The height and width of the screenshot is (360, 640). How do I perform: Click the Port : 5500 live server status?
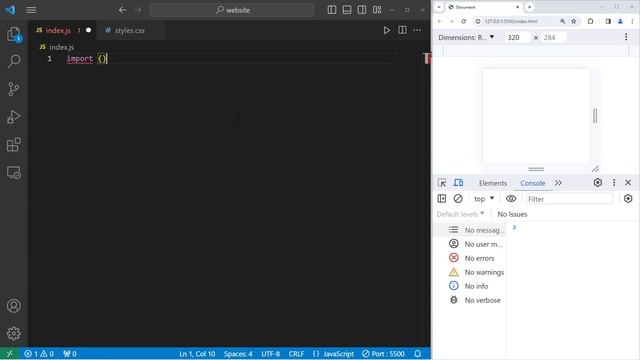point(383,354)
